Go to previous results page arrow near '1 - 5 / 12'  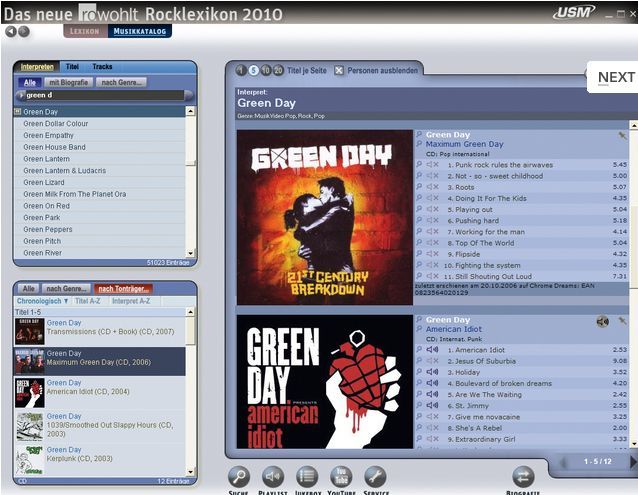point(564,462)
